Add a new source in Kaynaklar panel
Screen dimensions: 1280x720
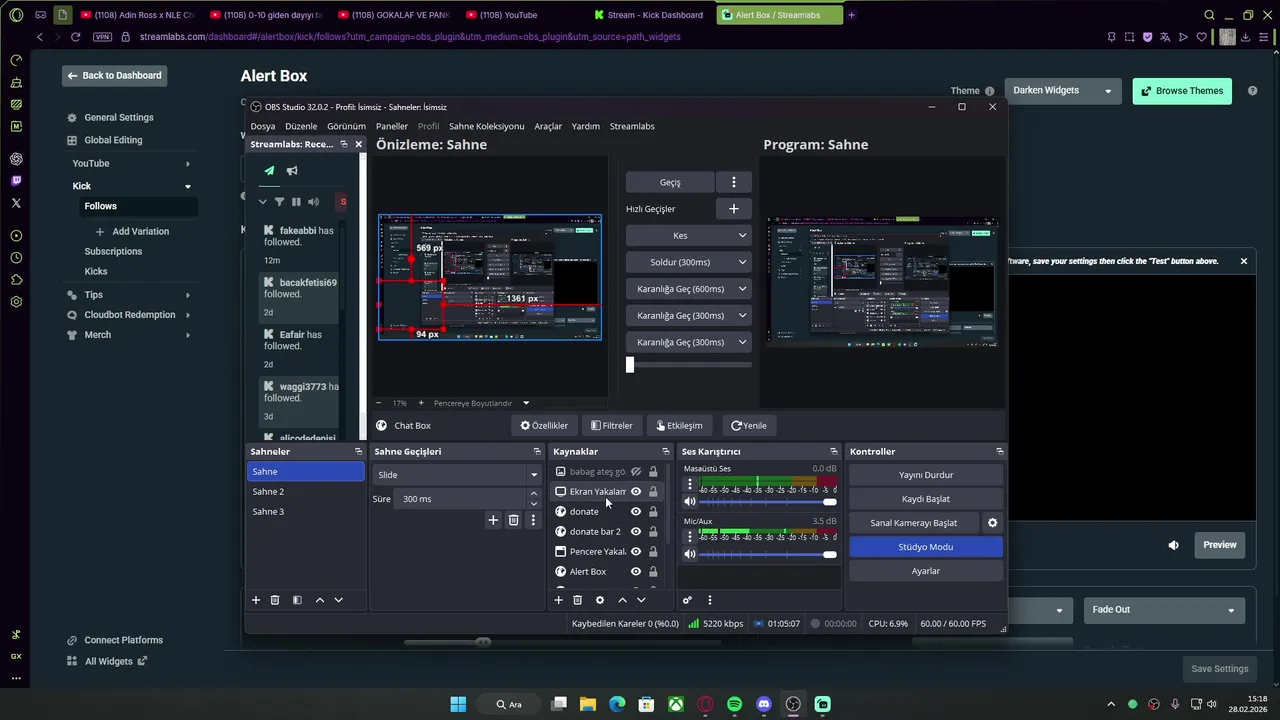point(559,600)
